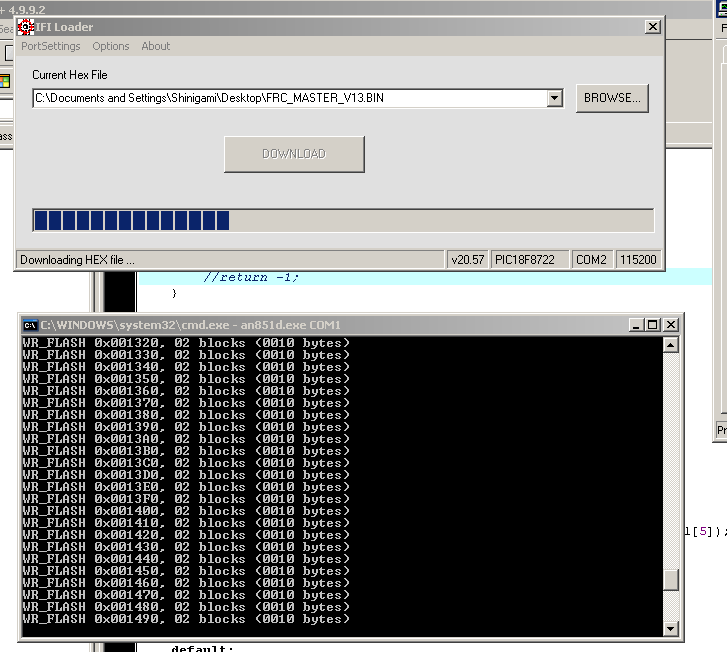Click the DOWNLOAD button
Screen dimensions: 727x652
(294, 154)
